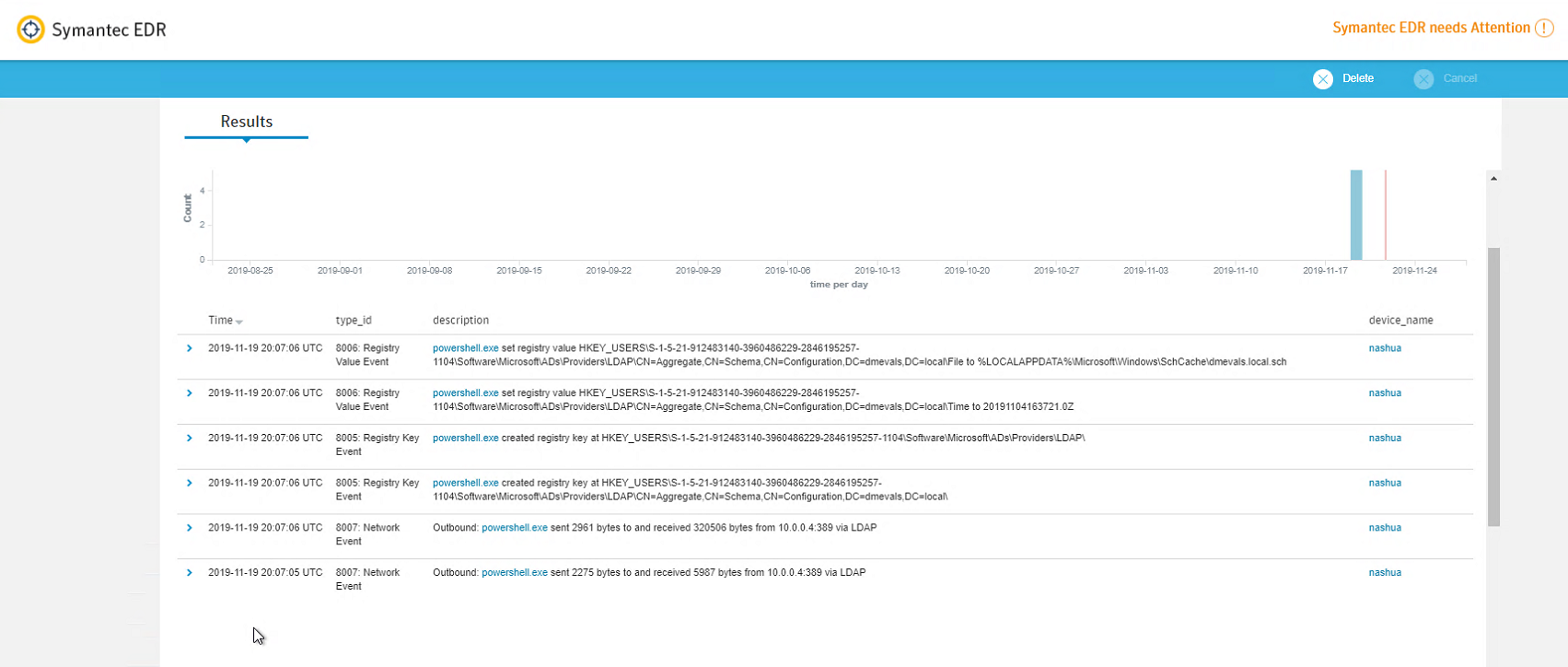
Task: Open nashua device in 20191104163721.0Z row
Action: (x=1385, y=393)
